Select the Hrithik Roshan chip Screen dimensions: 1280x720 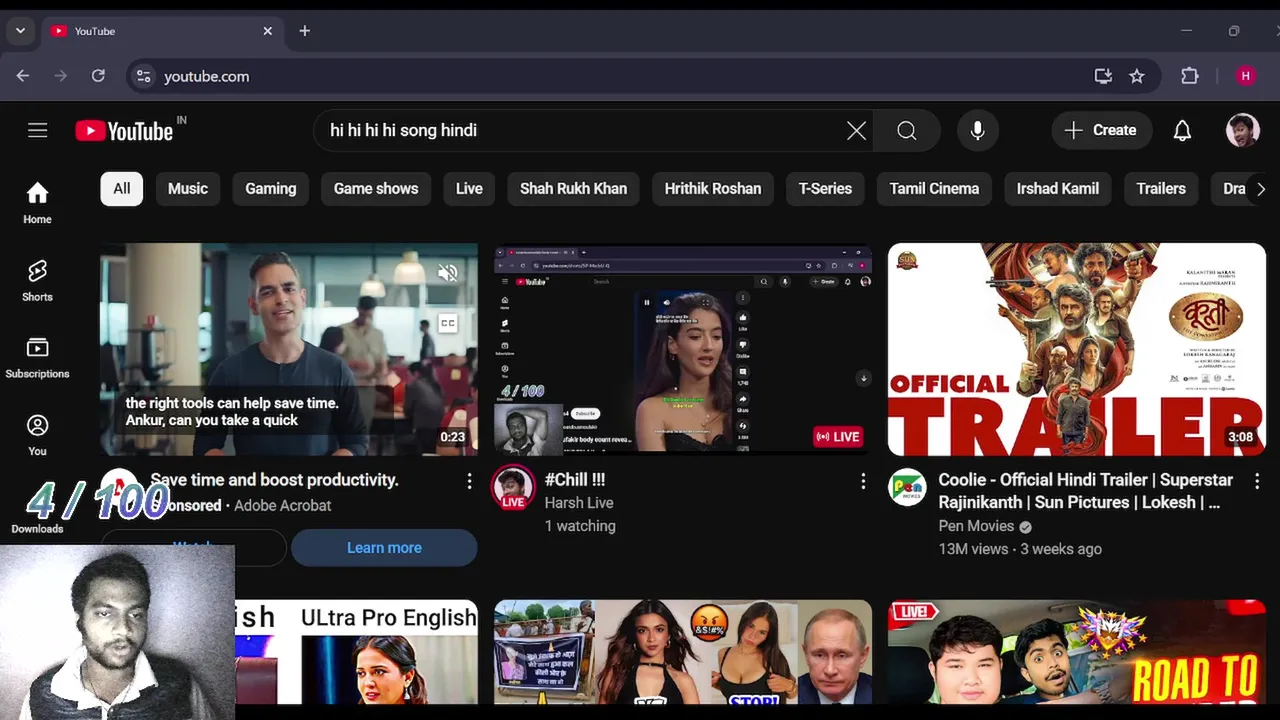[x=713, y=188]
